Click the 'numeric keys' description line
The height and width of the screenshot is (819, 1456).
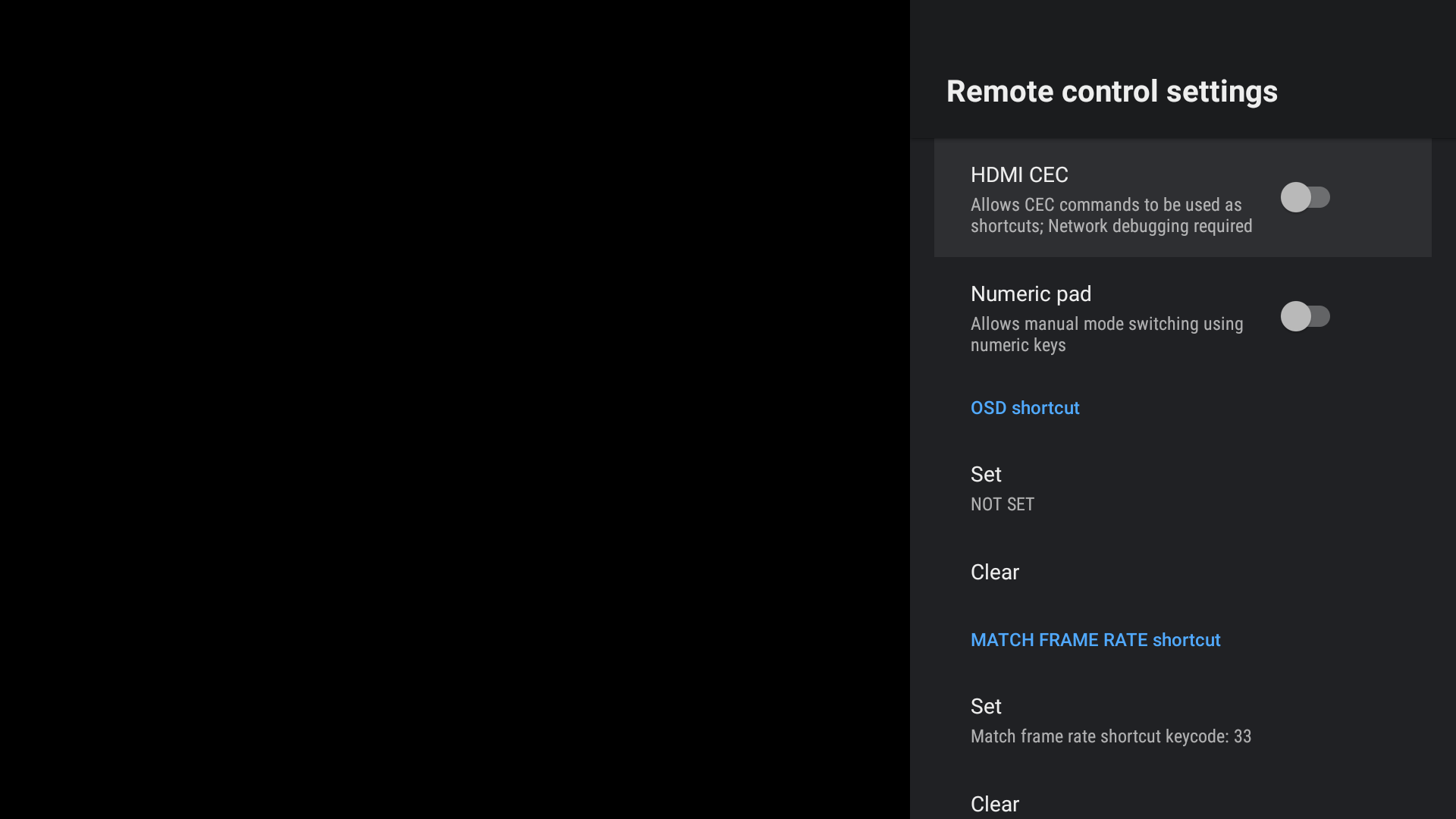pyautogui.click(x=1018, y=345)
